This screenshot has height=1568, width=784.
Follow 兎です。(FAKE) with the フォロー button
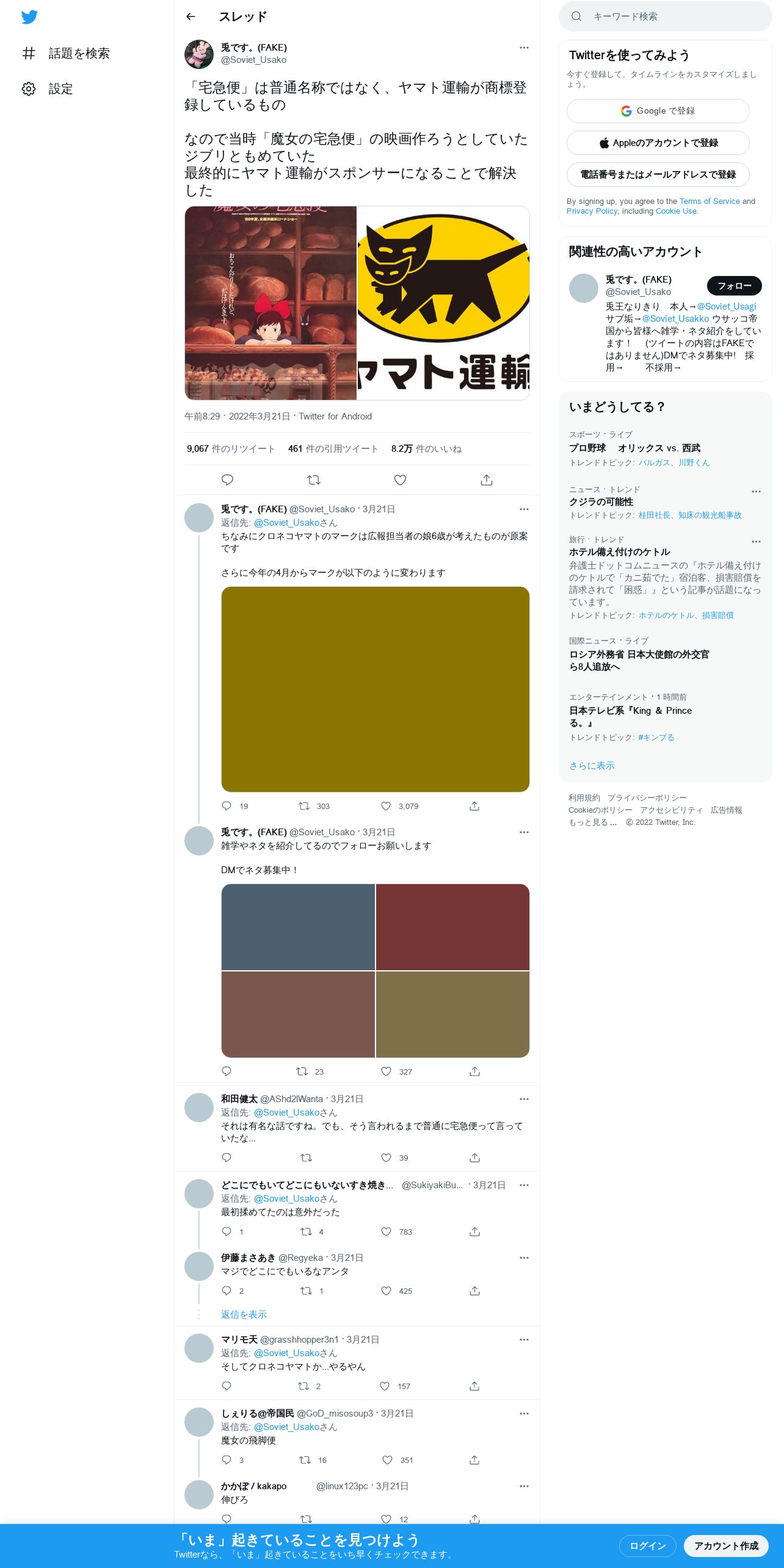[734, 286]
